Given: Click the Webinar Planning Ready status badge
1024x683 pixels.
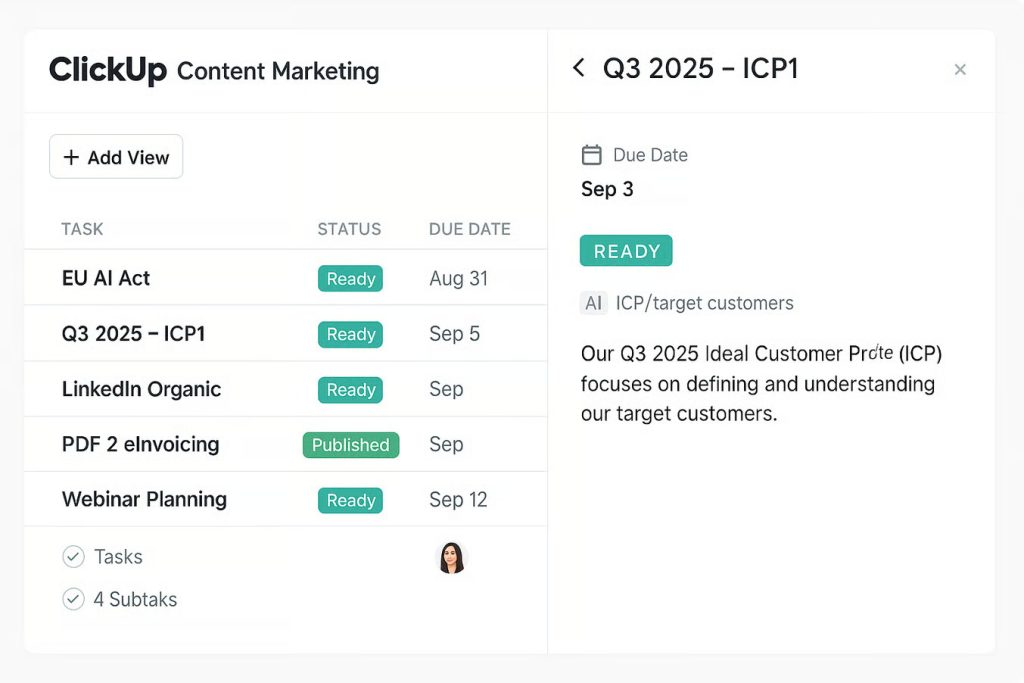Looking at the screenshot, I should 350,500.
